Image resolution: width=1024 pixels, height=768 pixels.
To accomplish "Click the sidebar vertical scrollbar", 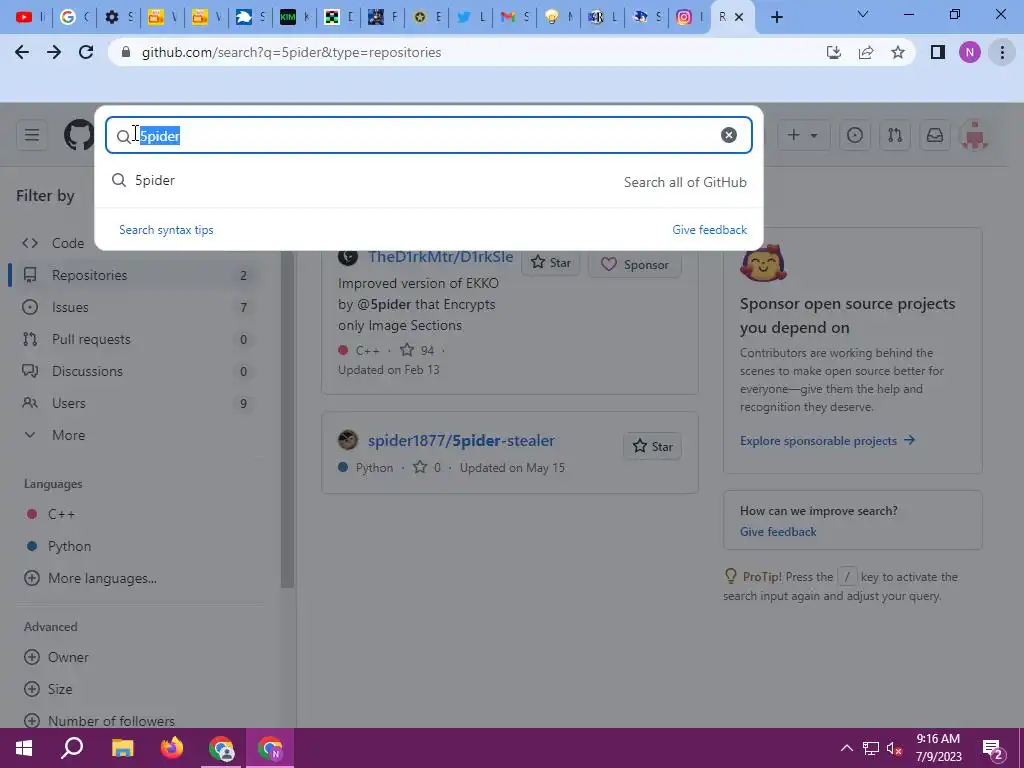I will click(287, 418).
